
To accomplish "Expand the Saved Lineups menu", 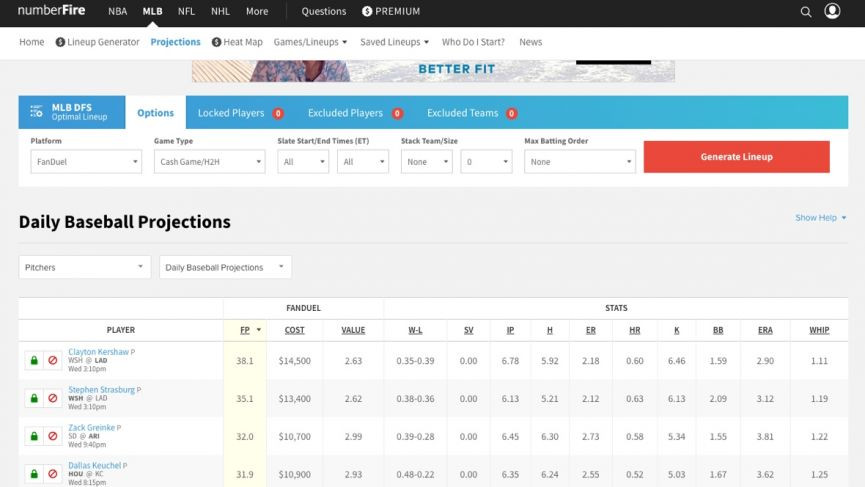I will 394,42.
